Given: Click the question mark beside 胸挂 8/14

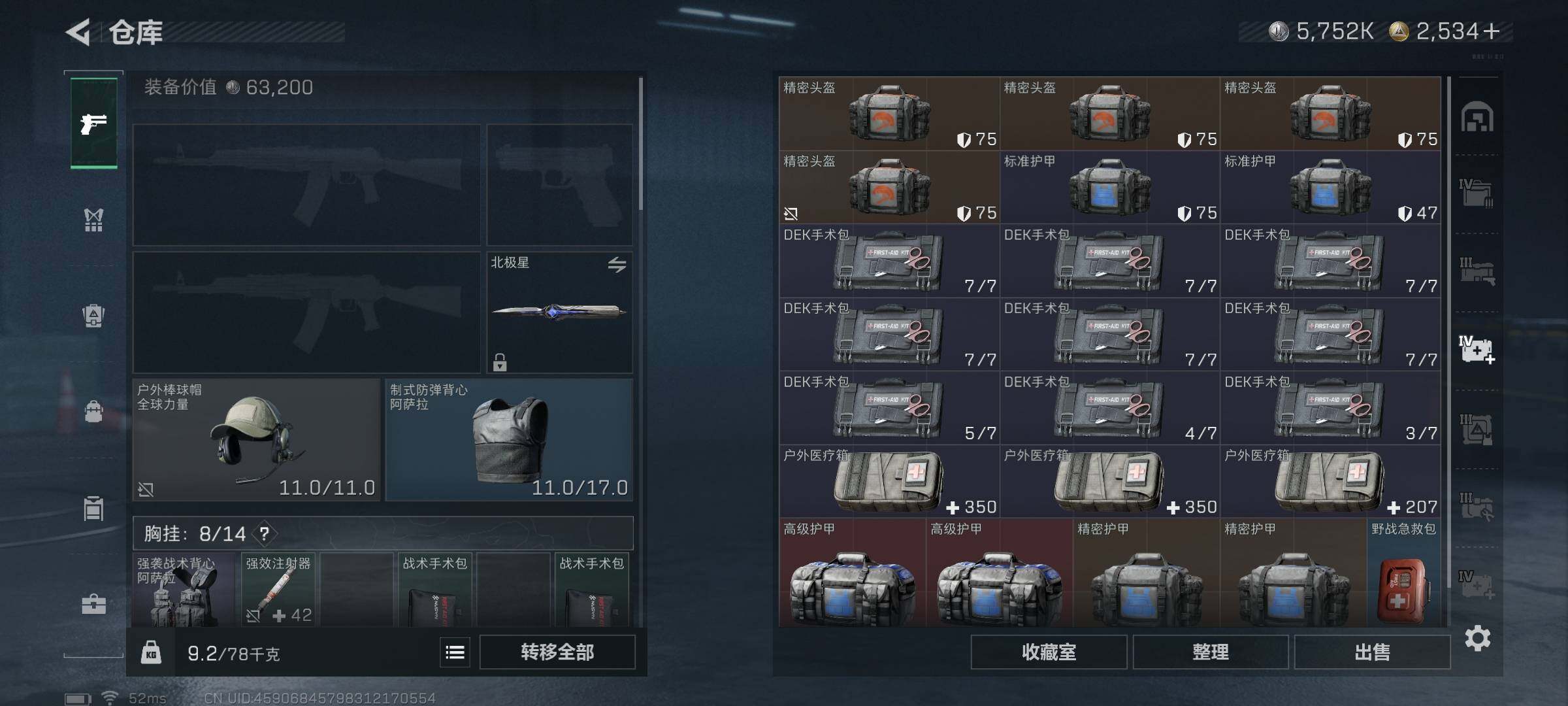Looking at the screenshot, I should coord(264,534).
